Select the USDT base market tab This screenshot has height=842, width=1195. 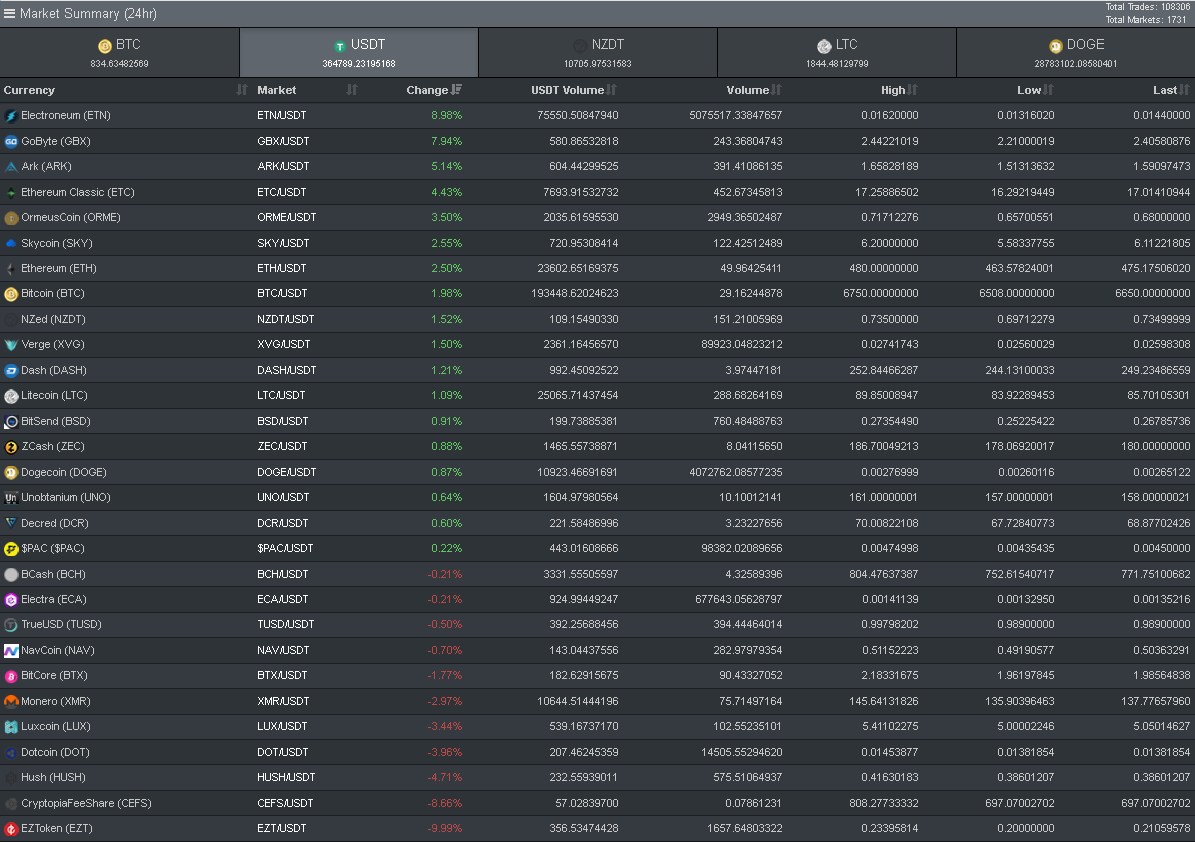pyautogui.click(x=359, y=53)
